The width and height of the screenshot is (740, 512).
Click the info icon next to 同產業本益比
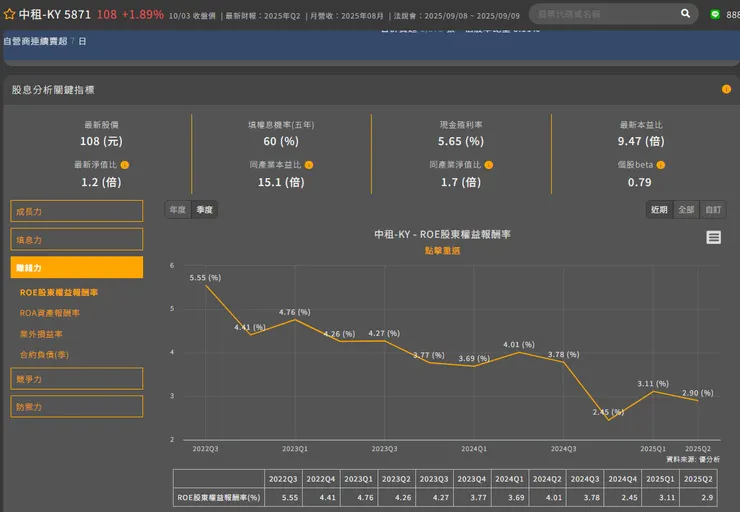point(309,165)
